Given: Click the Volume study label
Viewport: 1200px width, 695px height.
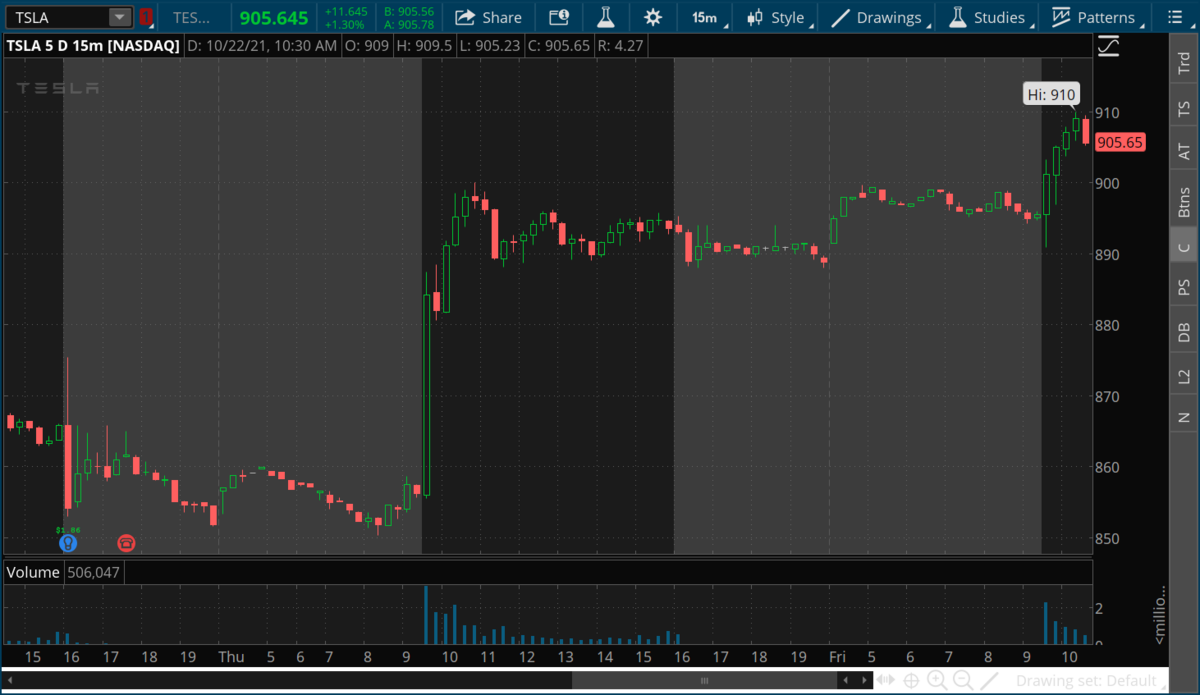Looking at the screenshot, I should click(33, 572).
